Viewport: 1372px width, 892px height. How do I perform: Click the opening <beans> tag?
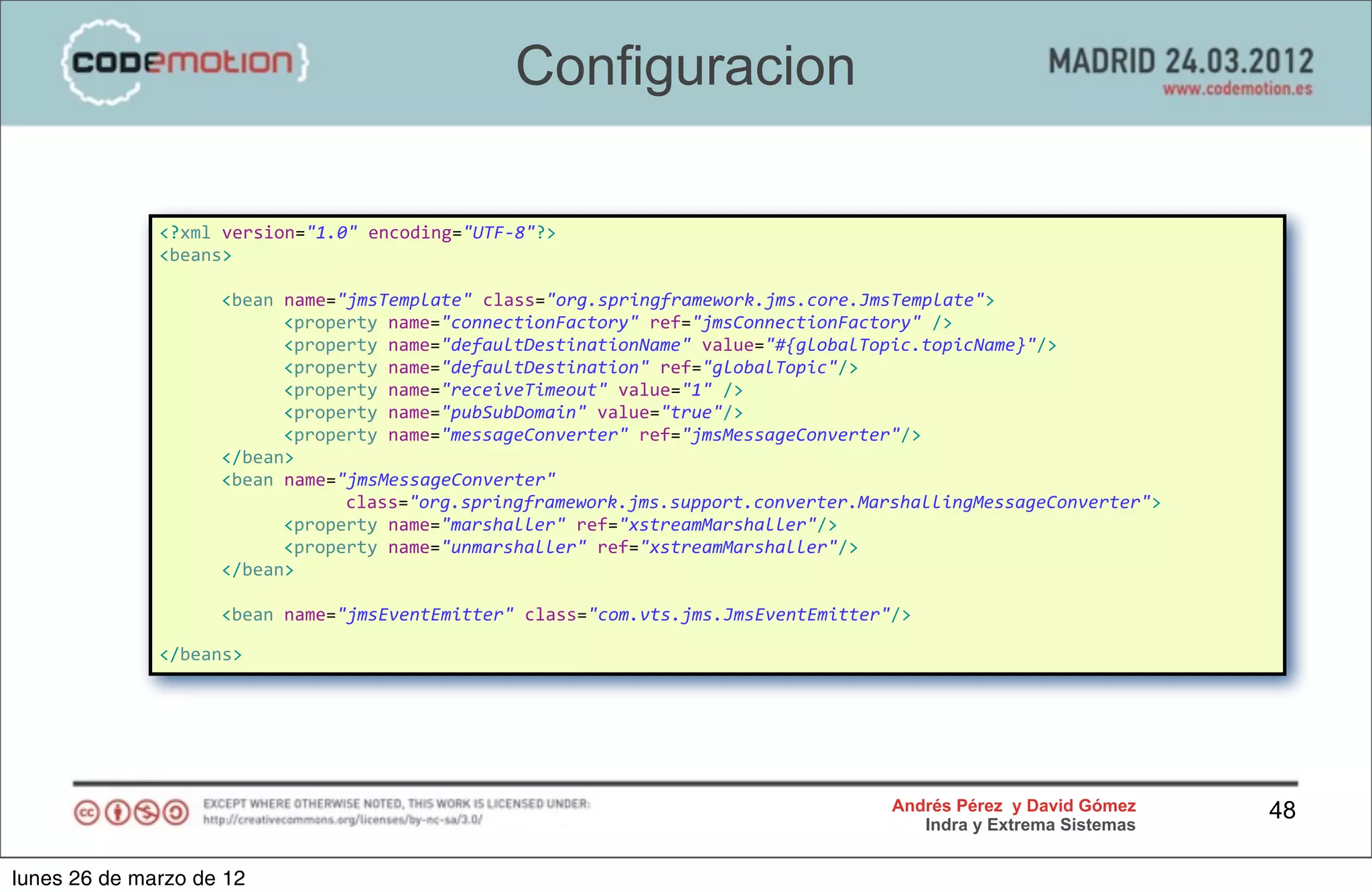pyautogui.click(x=196, y=256)
